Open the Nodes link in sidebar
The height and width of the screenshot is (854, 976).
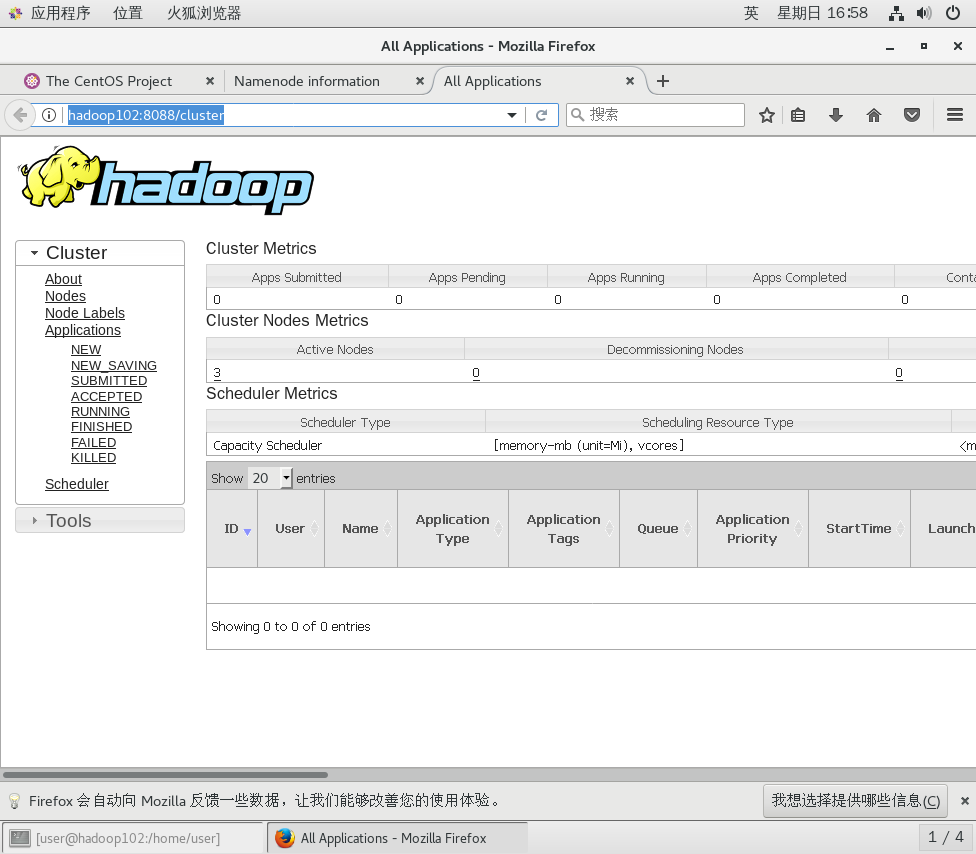[65, 296]
